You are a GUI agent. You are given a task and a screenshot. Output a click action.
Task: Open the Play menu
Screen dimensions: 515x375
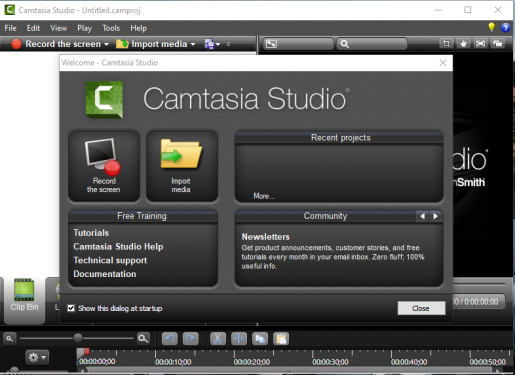point(84,28)
